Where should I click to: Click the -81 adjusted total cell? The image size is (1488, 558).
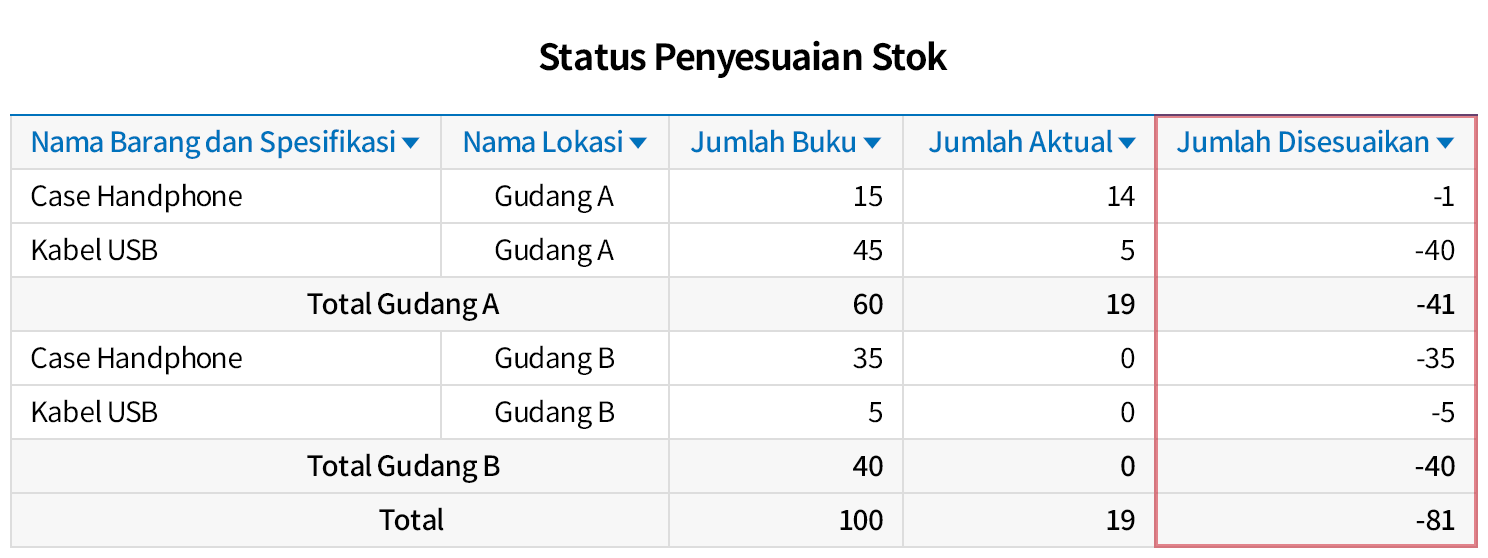(x=1435, y=520)
